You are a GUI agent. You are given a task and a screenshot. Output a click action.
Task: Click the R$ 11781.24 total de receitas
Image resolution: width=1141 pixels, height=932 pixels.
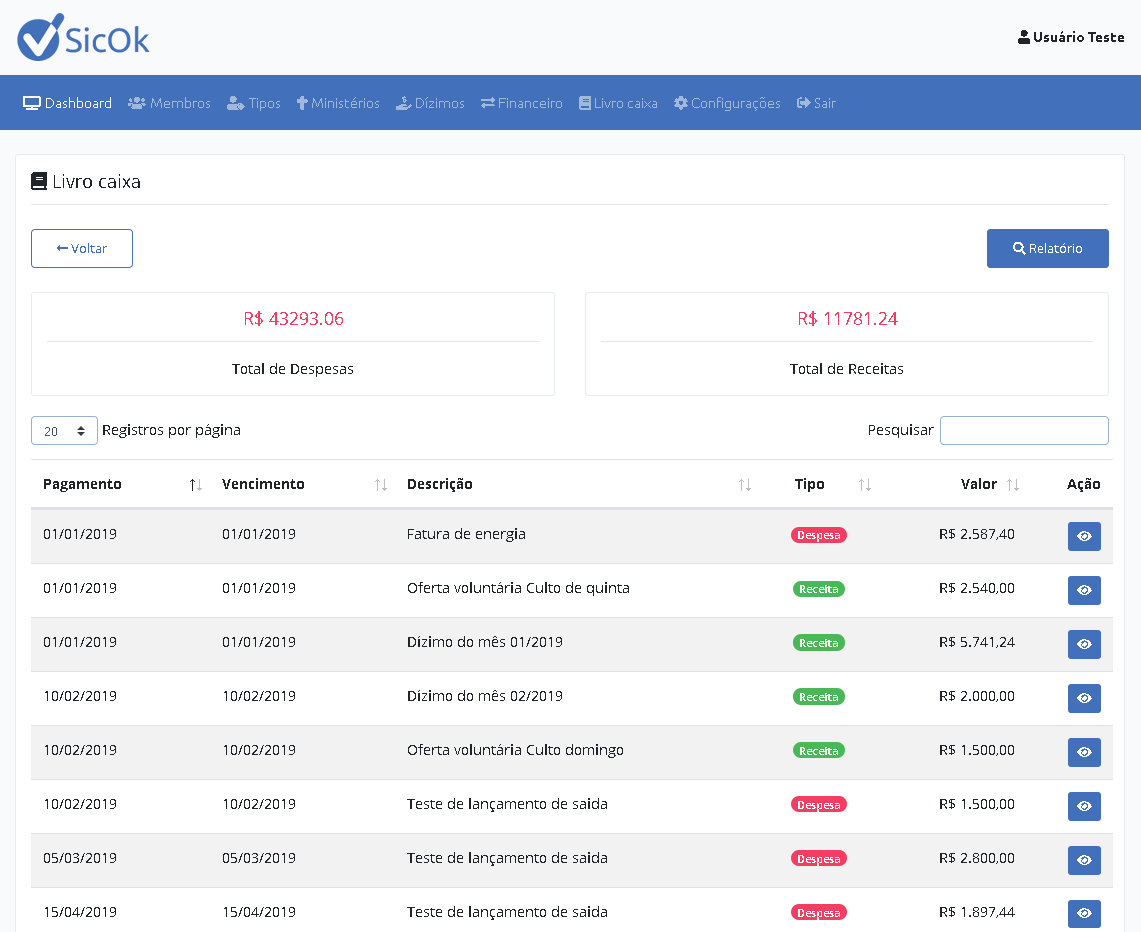coord(847,319)
